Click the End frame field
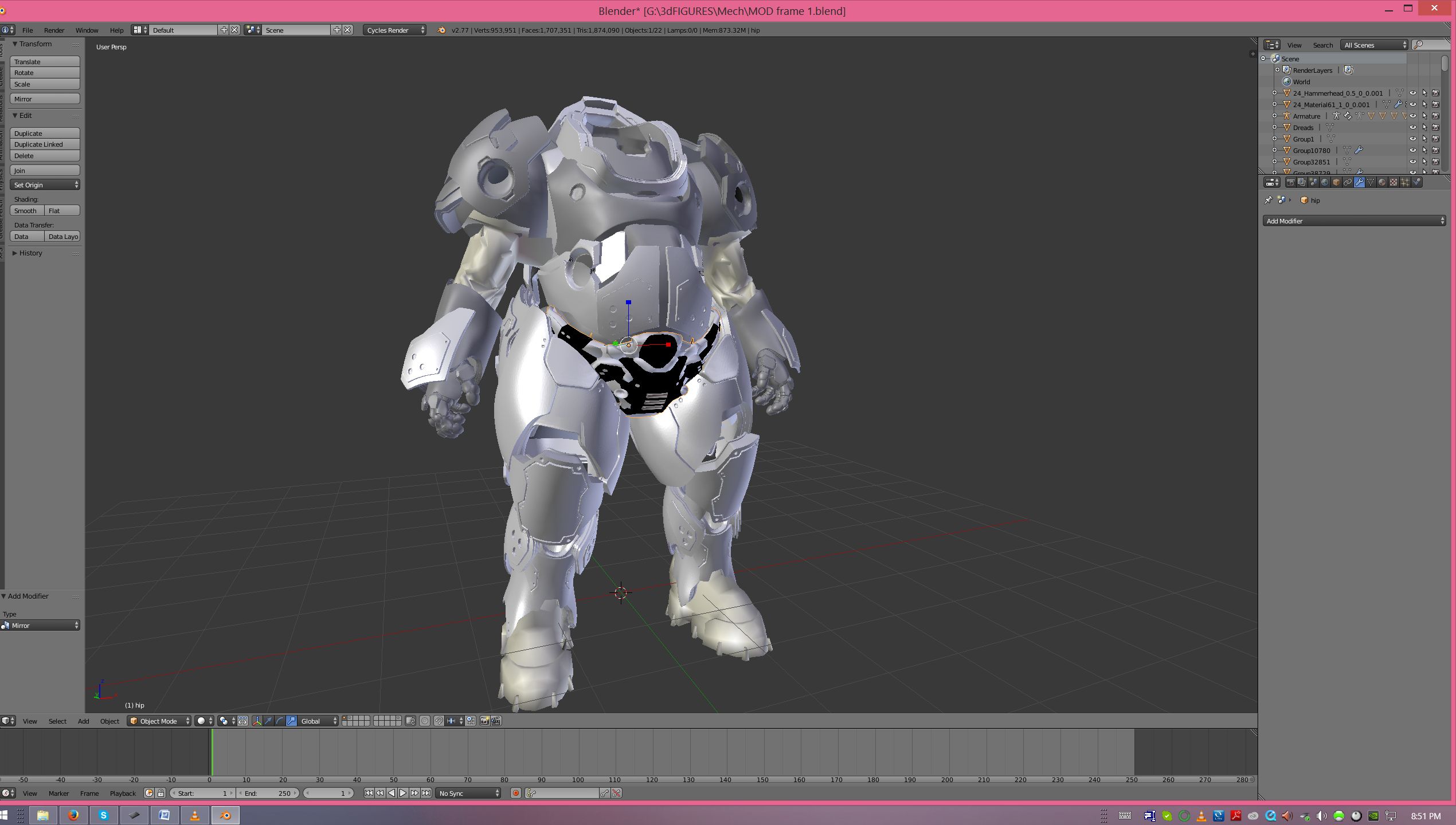 (268, 793)
